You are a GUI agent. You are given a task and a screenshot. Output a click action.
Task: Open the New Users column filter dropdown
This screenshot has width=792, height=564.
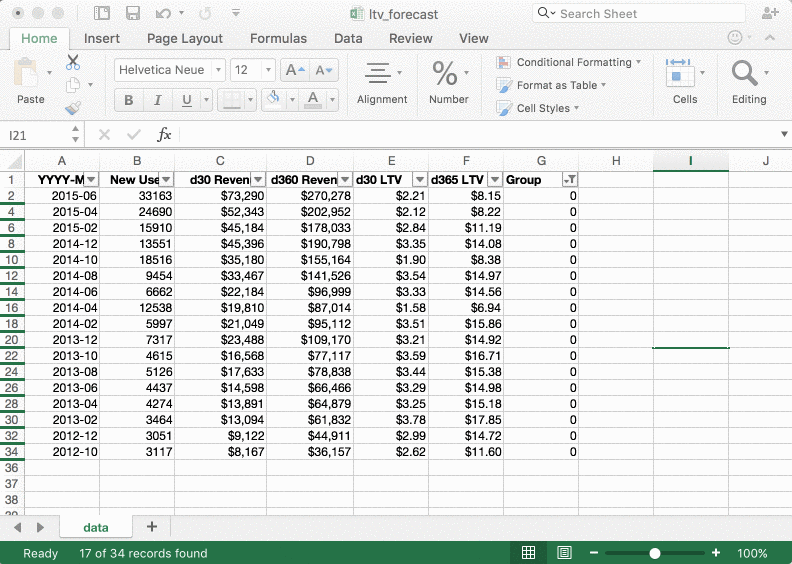166,180
